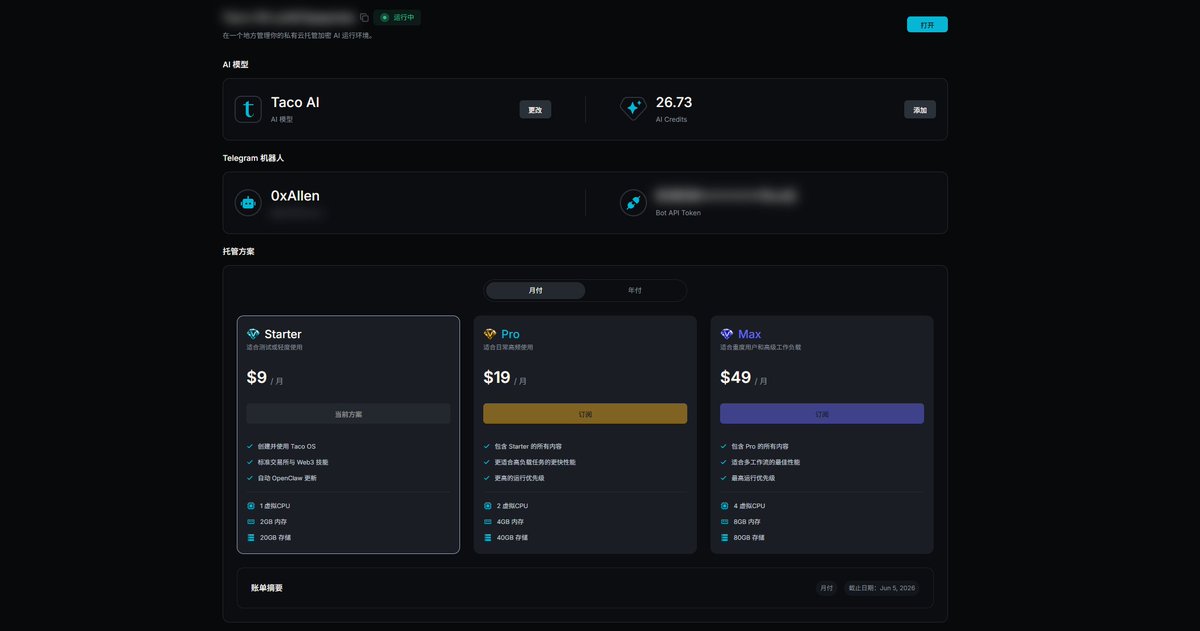
Task: Click the Pro plan gold gem icon
Action: tap(490, 334)
